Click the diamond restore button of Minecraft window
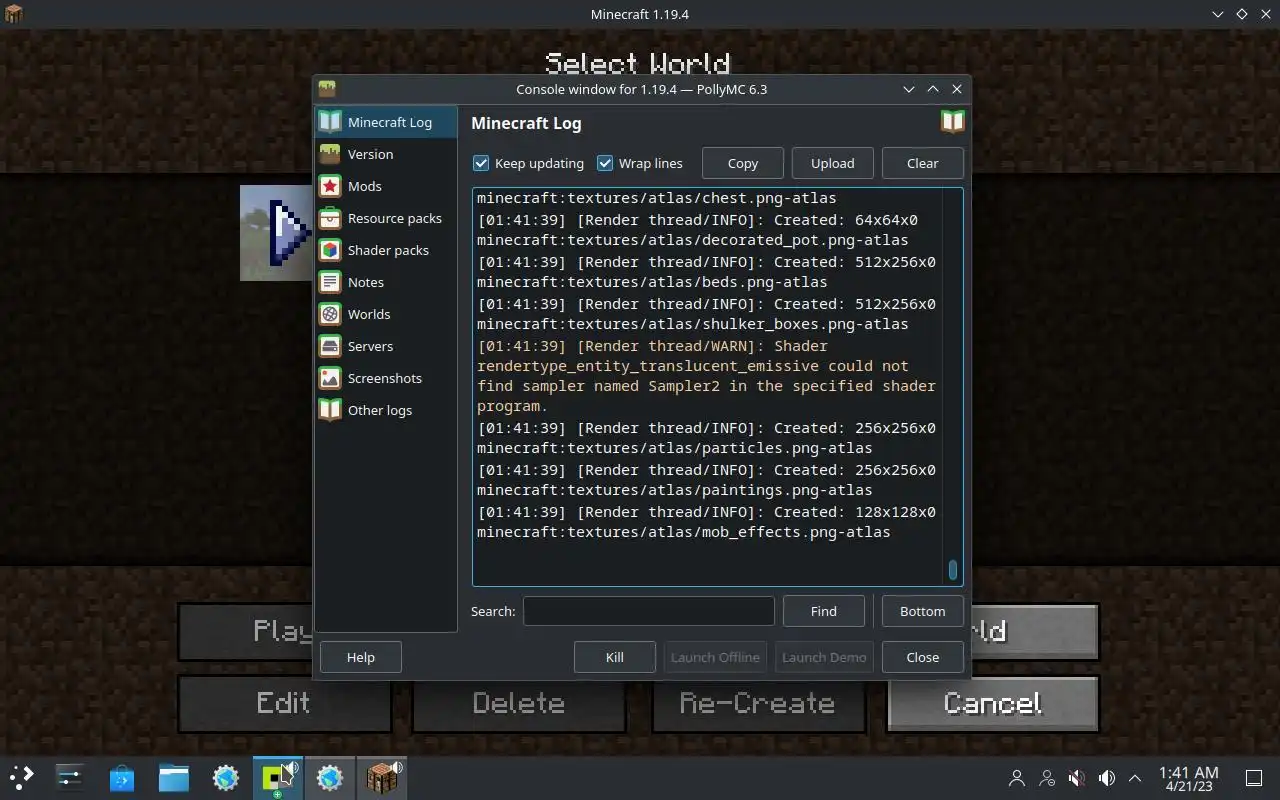 1242,14
